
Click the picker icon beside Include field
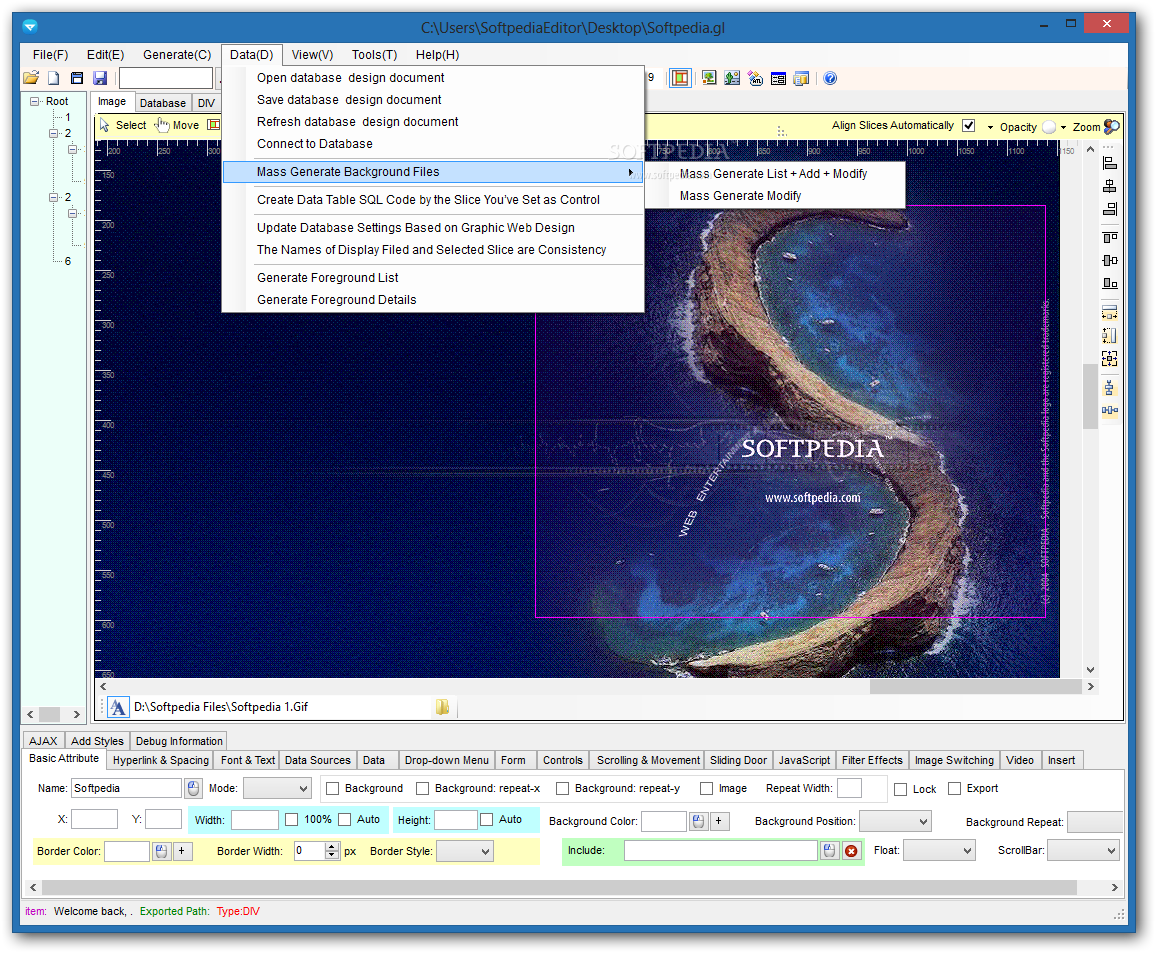click(x=829, y=851)
